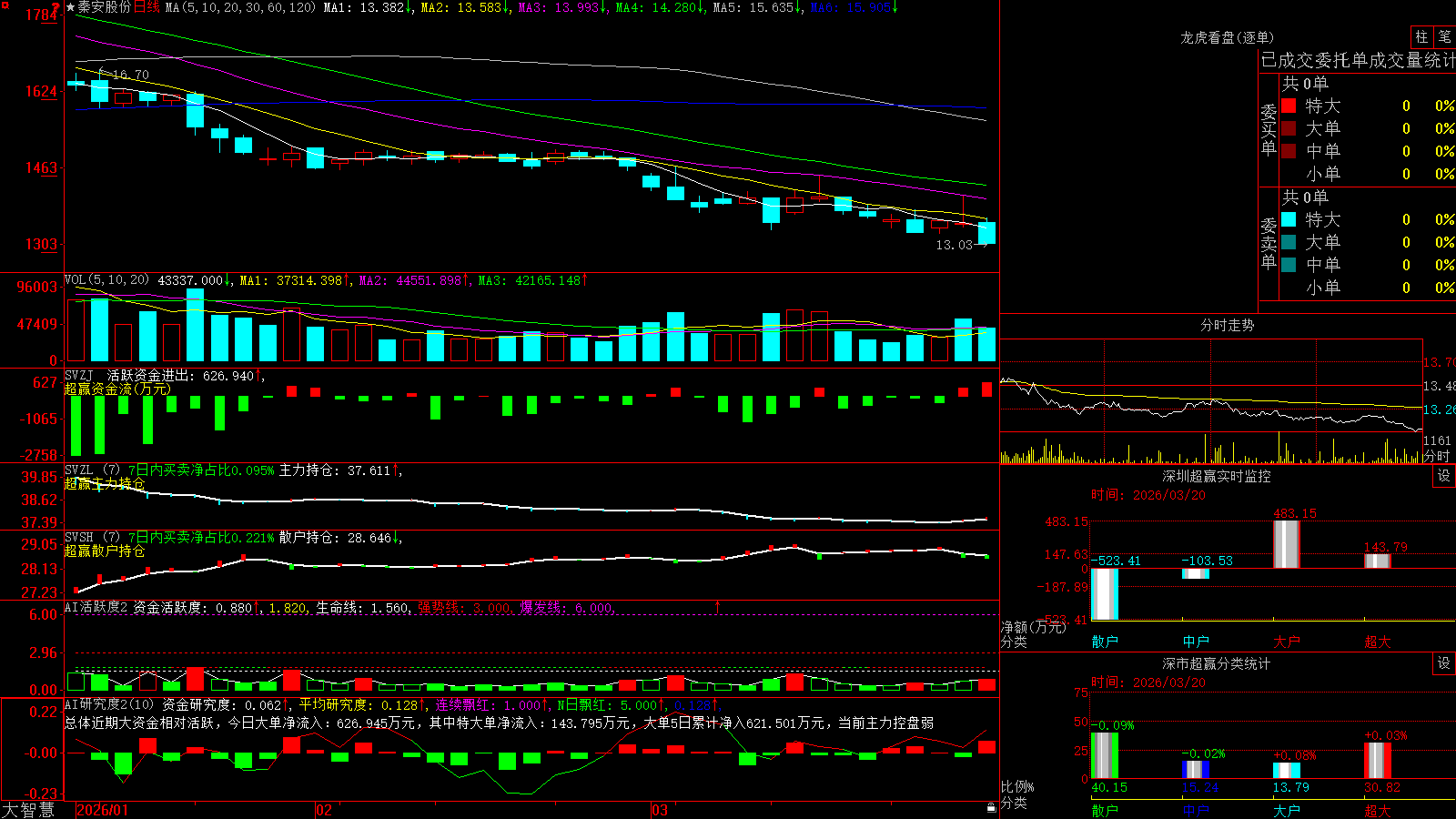Viewport: 1456px width, 819px height.
Task: Click the red question mark help icon
Action: (x=56, y=7)
